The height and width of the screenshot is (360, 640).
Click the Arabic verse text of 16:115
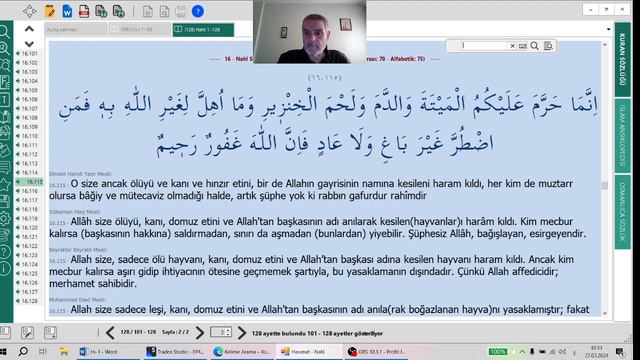coord(328,124)
